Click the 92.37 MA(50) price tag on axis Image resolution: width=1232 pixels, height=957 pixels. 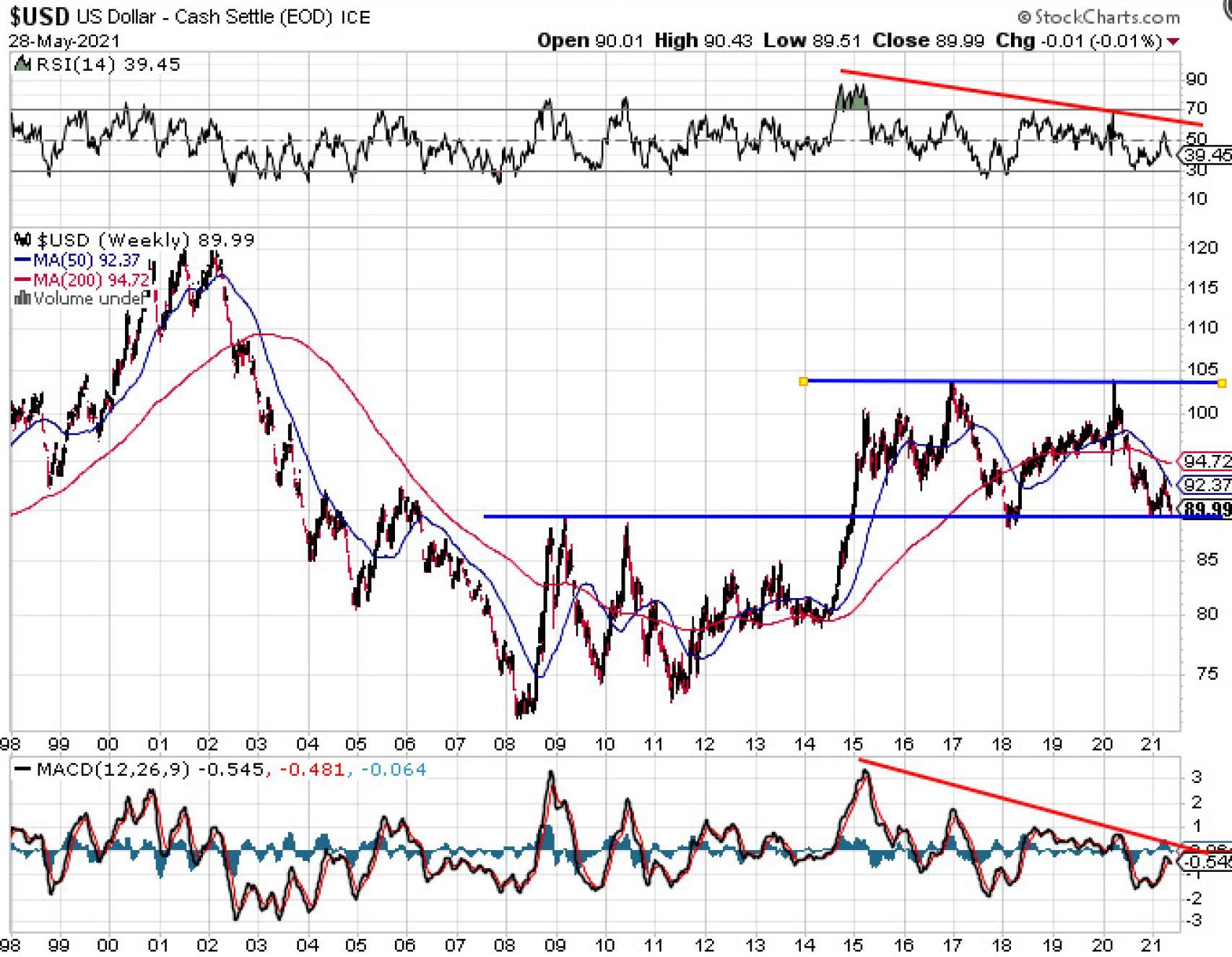coord(1207,485)
